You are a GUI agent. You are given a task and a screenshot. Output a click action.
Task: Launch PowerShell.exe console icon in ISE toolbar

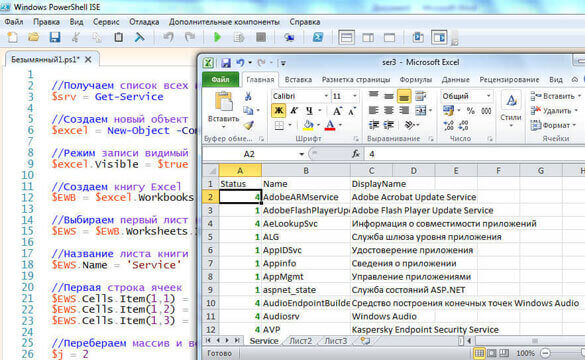tap(317, 37)
